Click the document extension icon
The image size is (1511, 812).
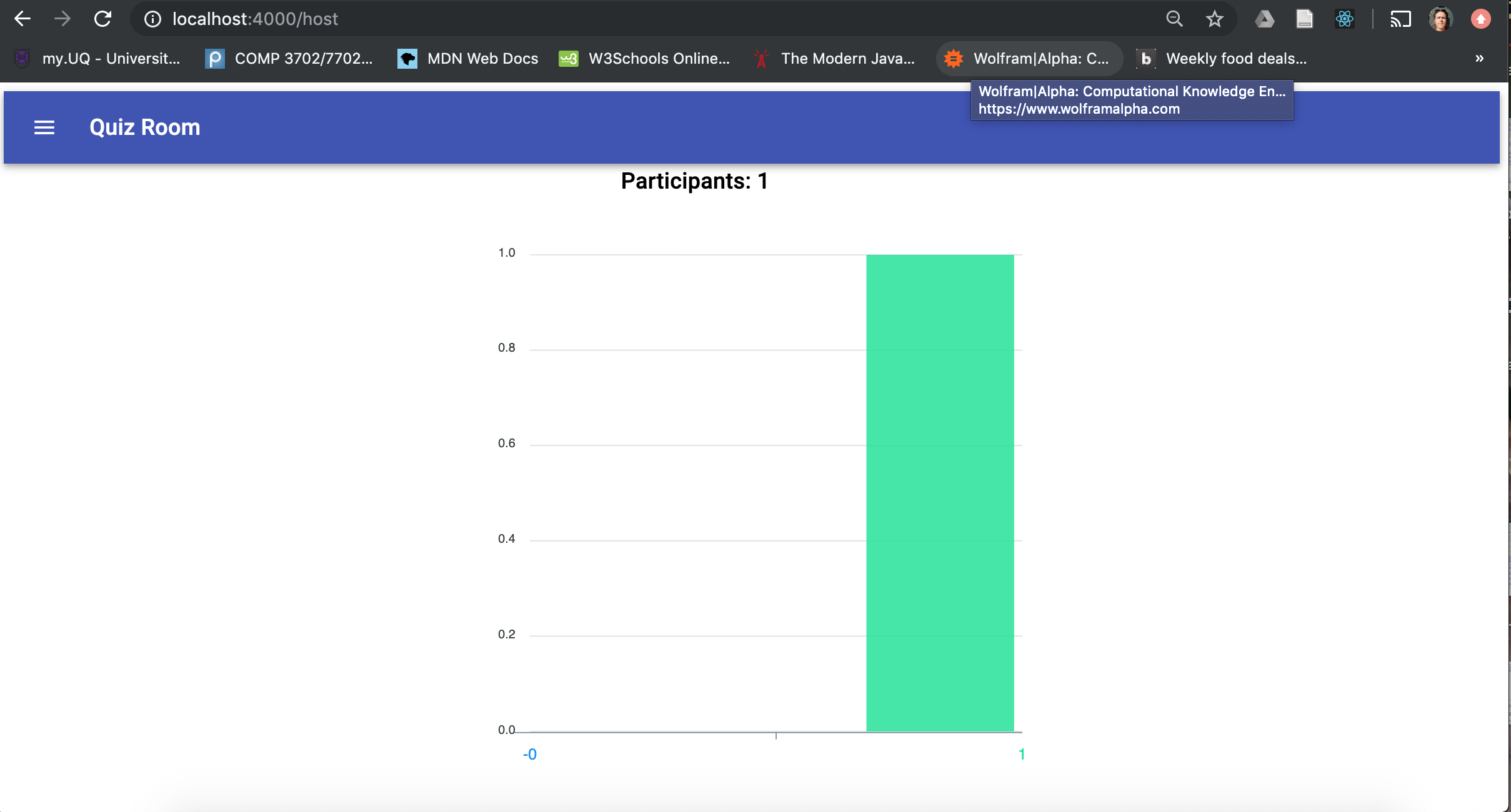click(1304, 19)
